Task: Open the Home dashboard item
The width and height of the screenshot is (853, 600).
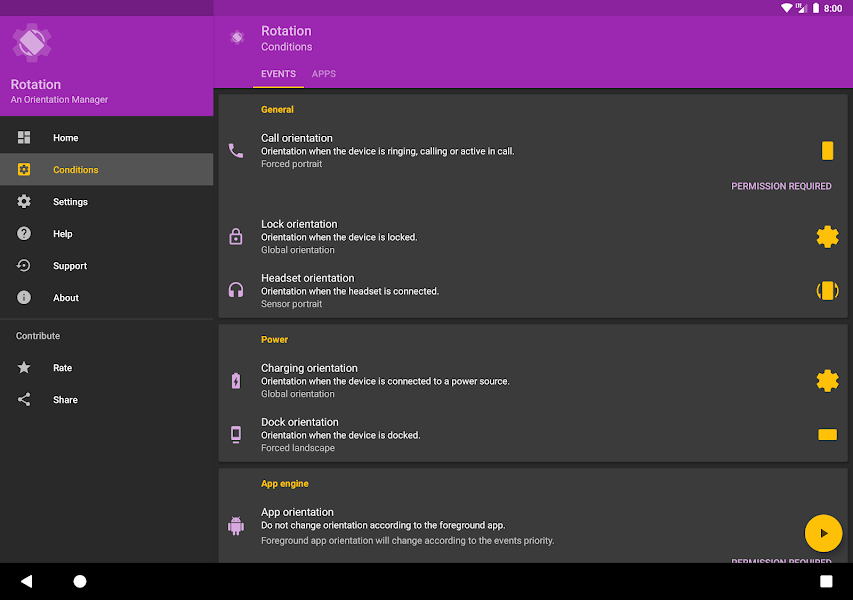Action: (107, 138)
